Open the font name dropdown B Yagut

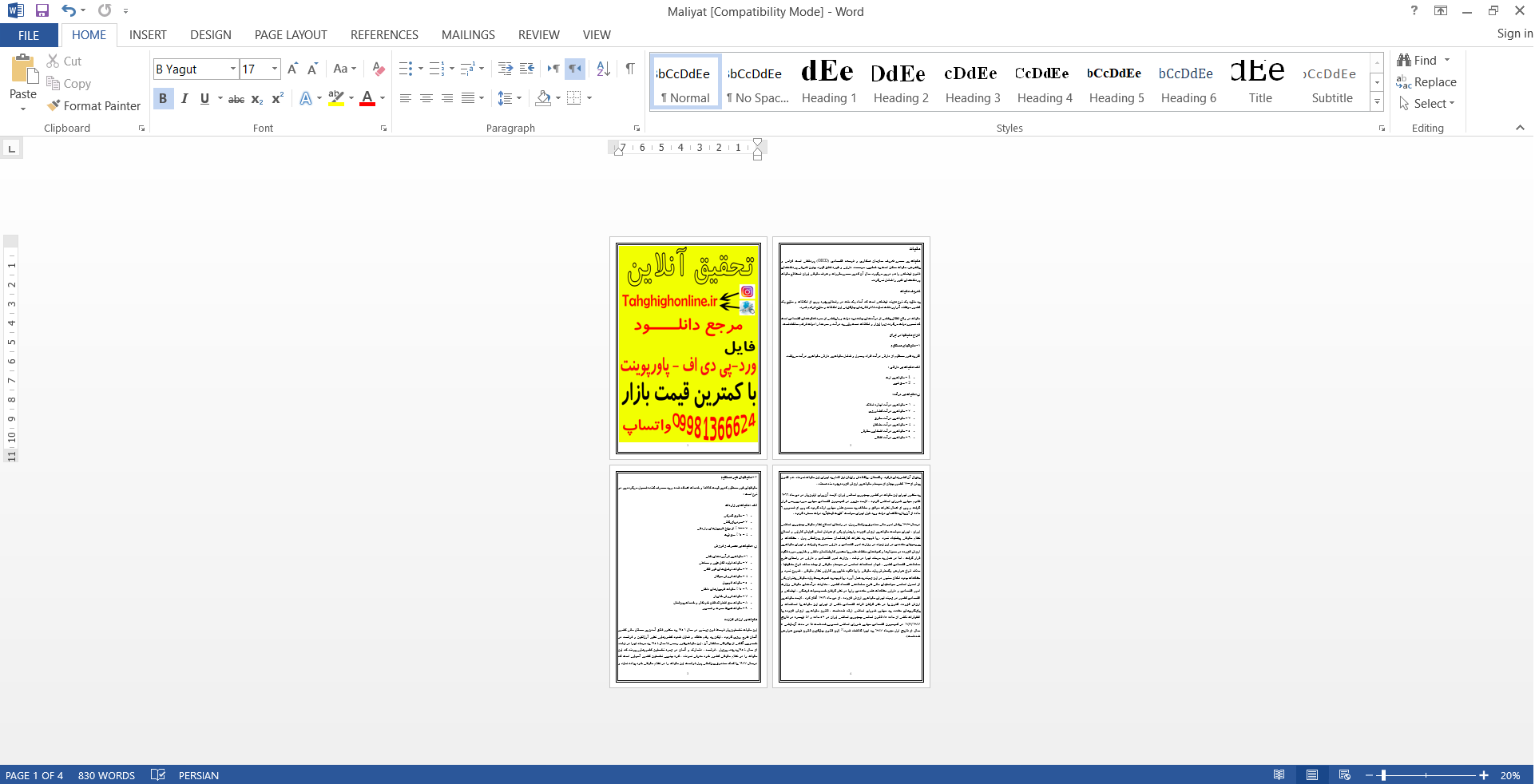[x=233, y=69]
